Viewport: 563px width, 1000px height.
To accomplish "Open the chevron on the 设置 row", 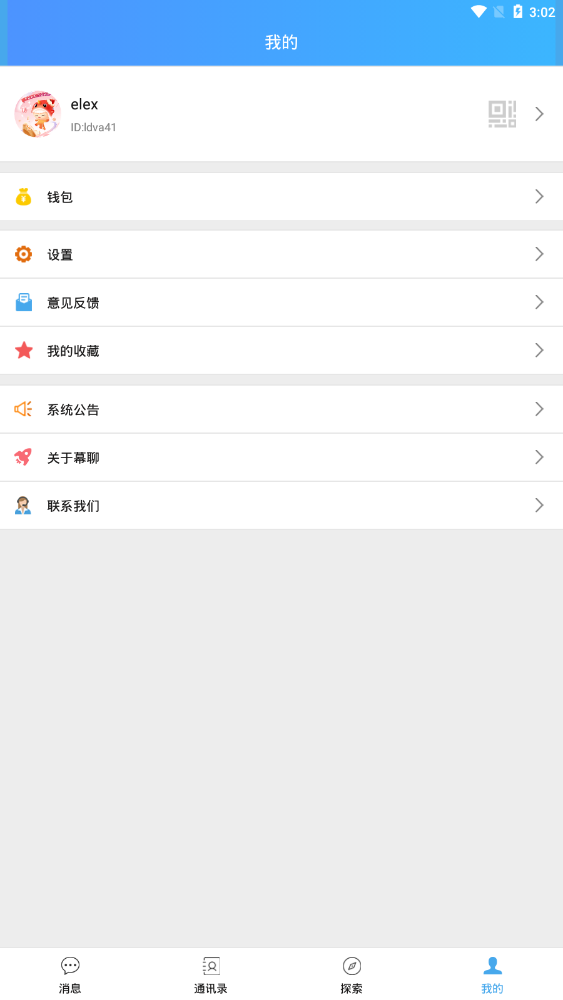I will pos(539,254).
